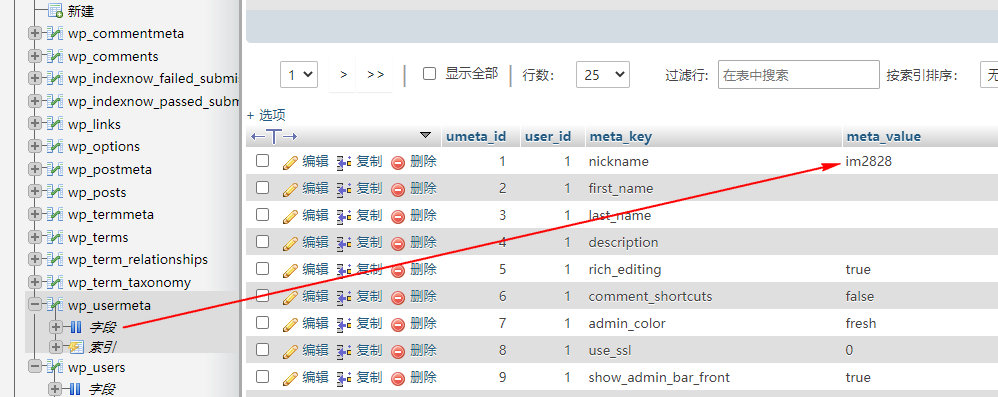998x397 pixels.
Task: Click the wp_terms table icon
Action: [55, 237]
